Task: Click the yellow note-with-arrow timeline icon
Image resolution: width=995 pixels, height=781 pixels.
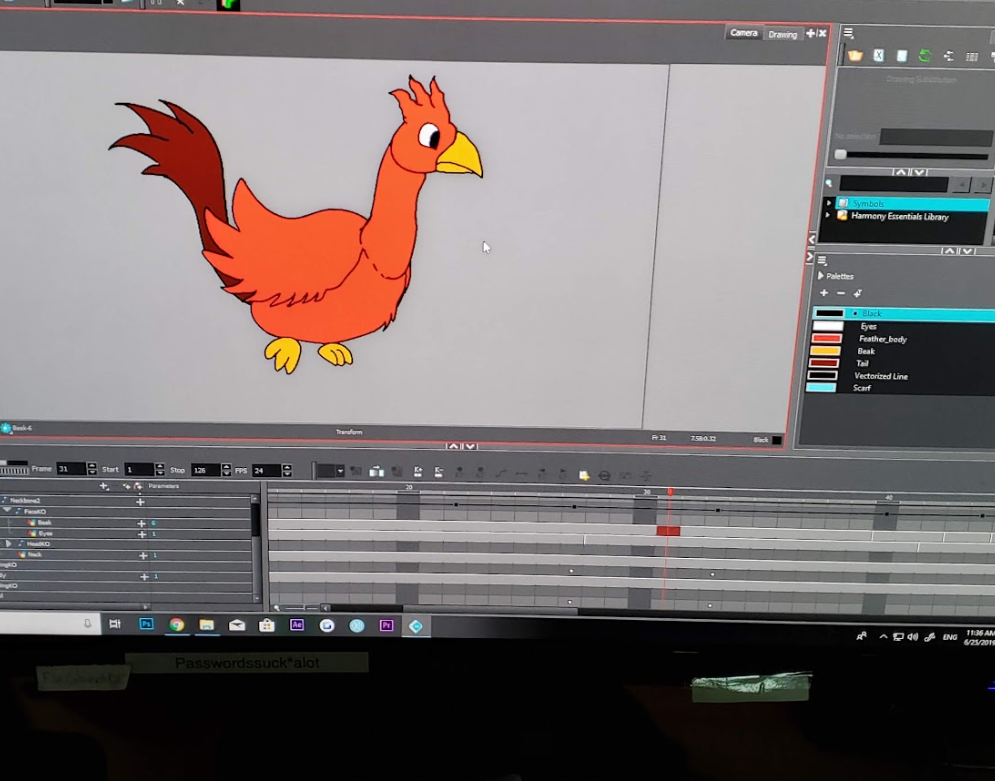Action: pyautogui.click(x=584, y=475)
